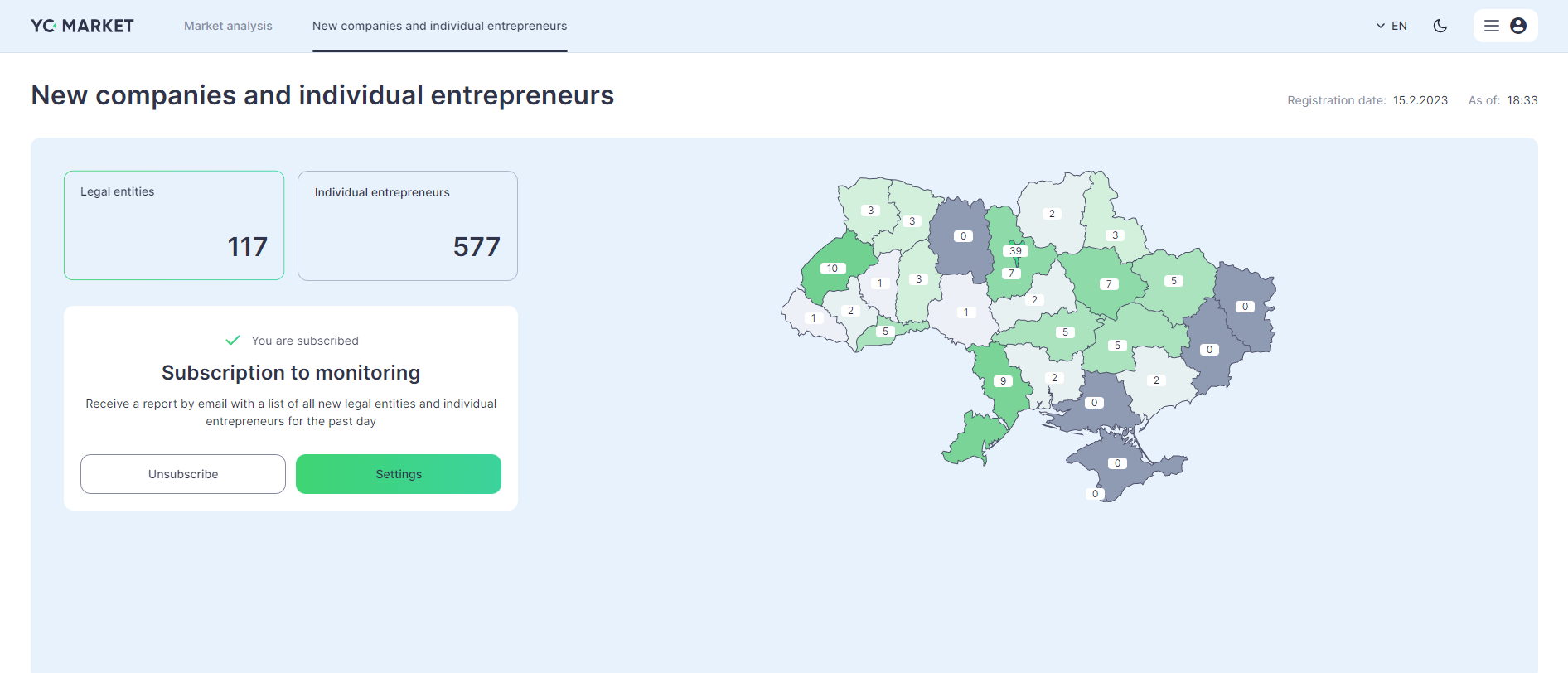Click map region label 7 under 39
The height and width of the screenshot is (673, 1568).
[x=1011, y=273]
